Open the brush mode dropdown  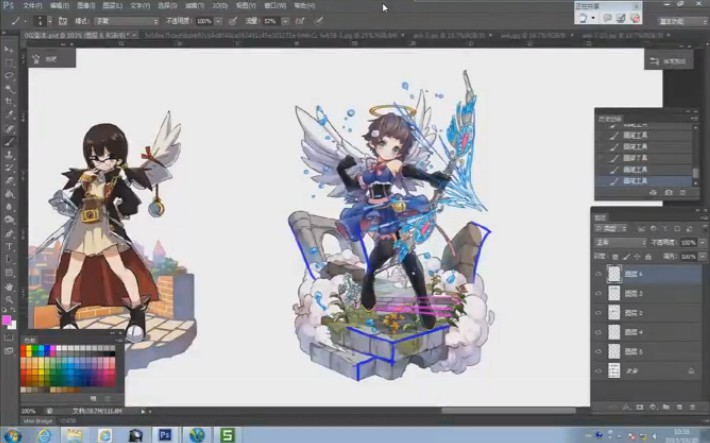[x=127, y=21]
